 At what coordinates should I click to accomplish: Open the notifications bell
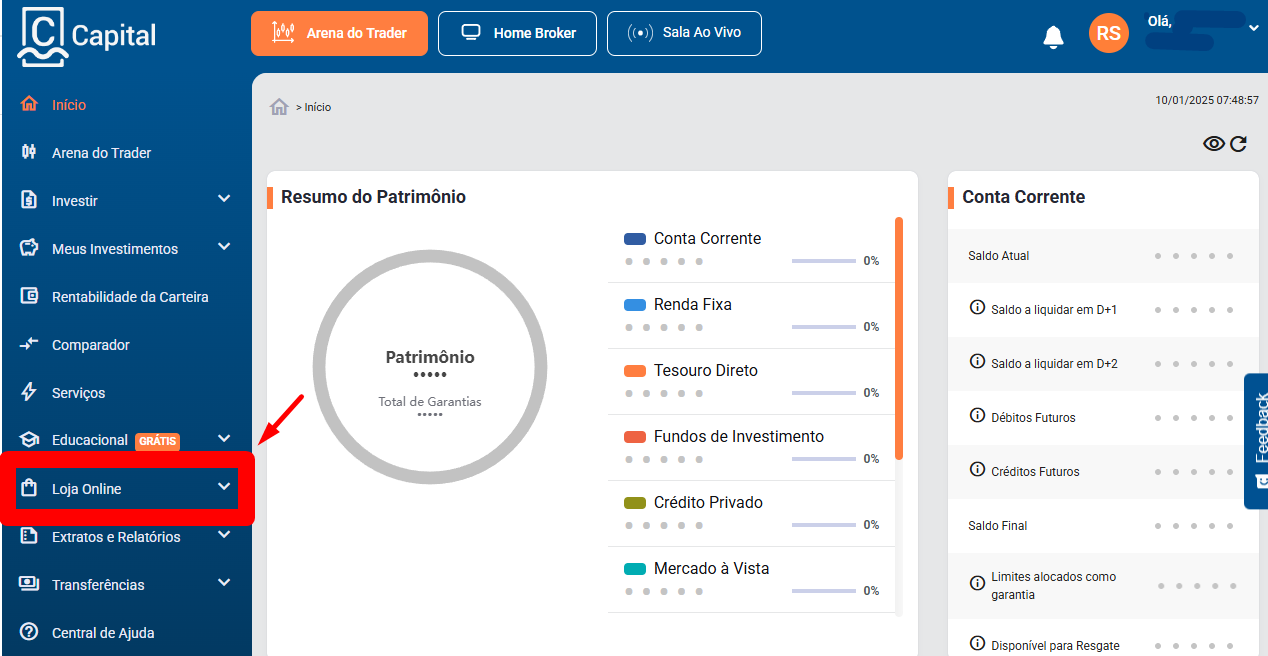(x=1053, y=37)
